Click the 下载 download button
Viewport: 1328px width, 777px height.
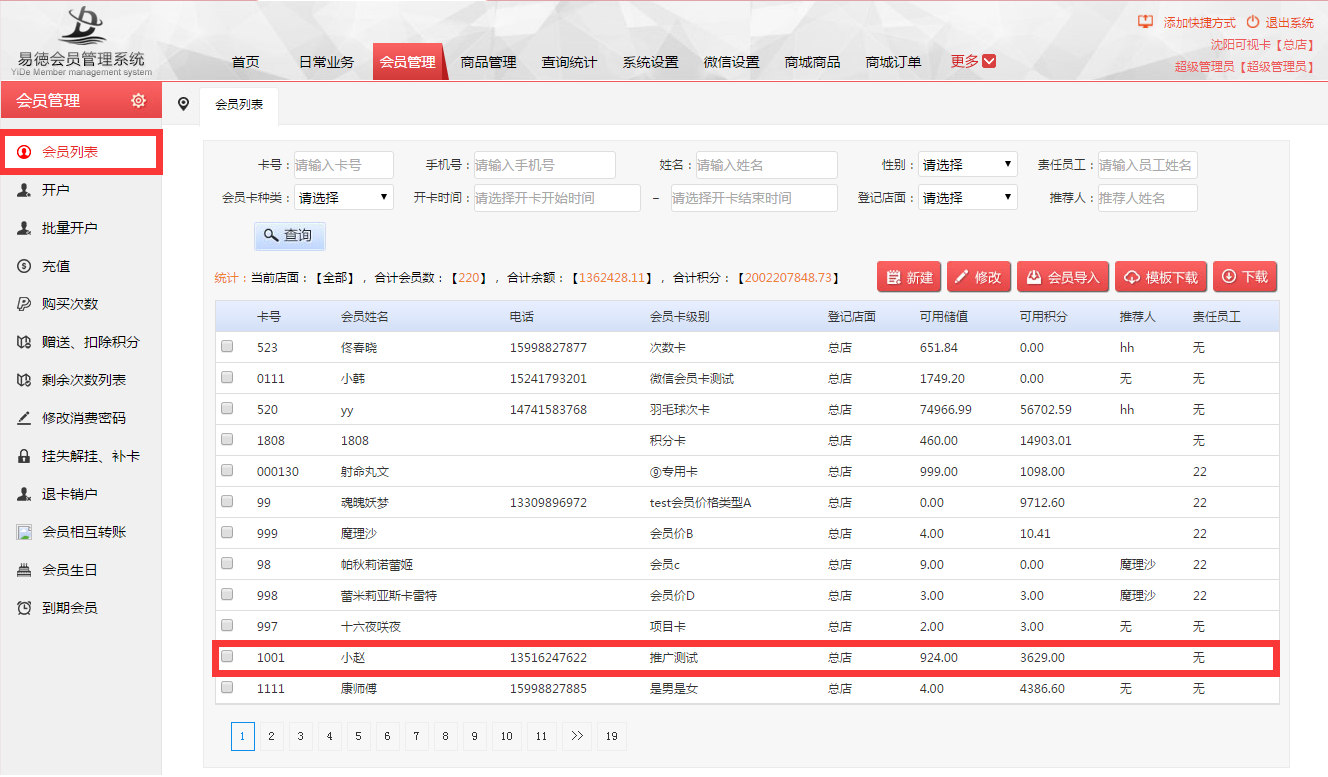pos(1245,277)
